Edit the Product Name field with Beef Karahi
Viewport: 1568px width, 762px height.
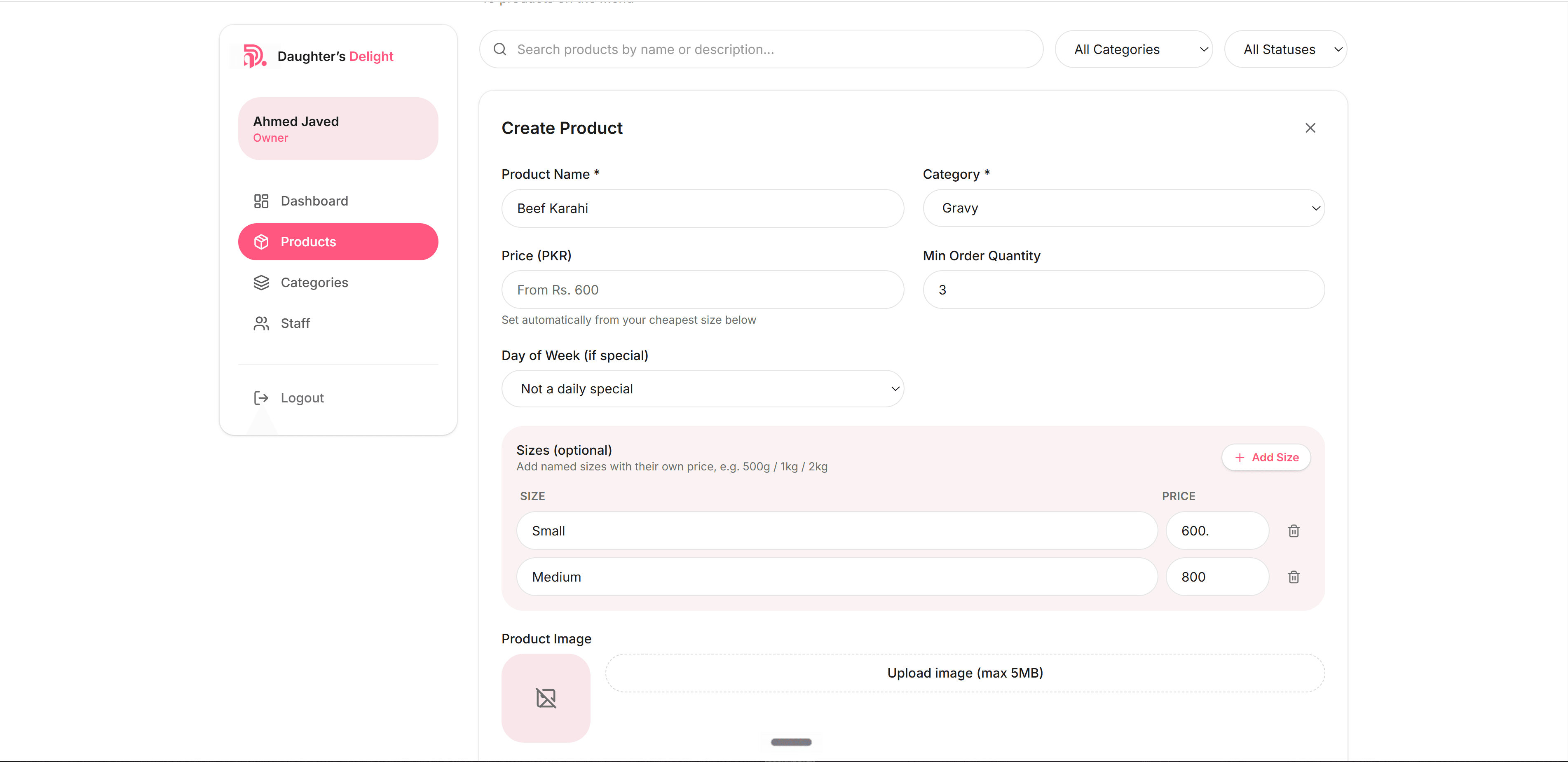pyautogui.click(x=703, y=208)
